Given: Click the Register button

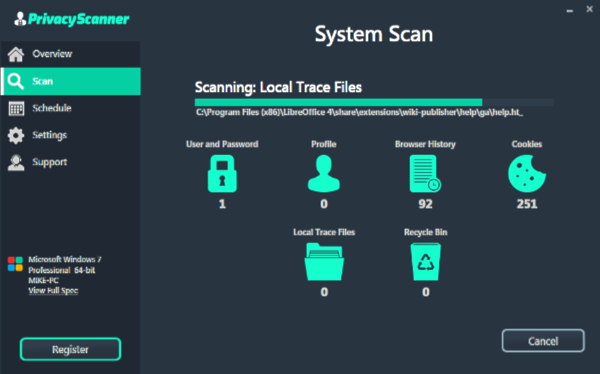Looking at the screenshot, I should coord(70,349).
